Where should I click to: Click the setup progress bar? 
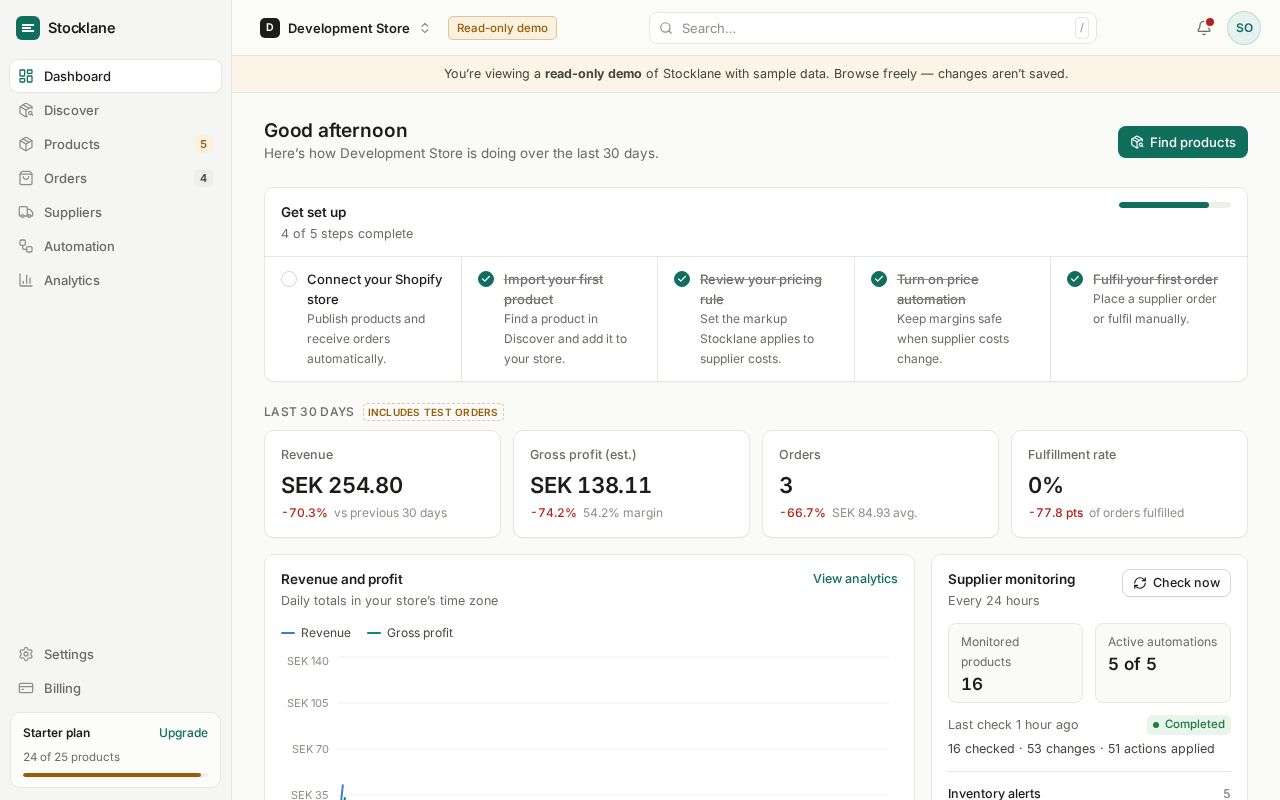1175,205
